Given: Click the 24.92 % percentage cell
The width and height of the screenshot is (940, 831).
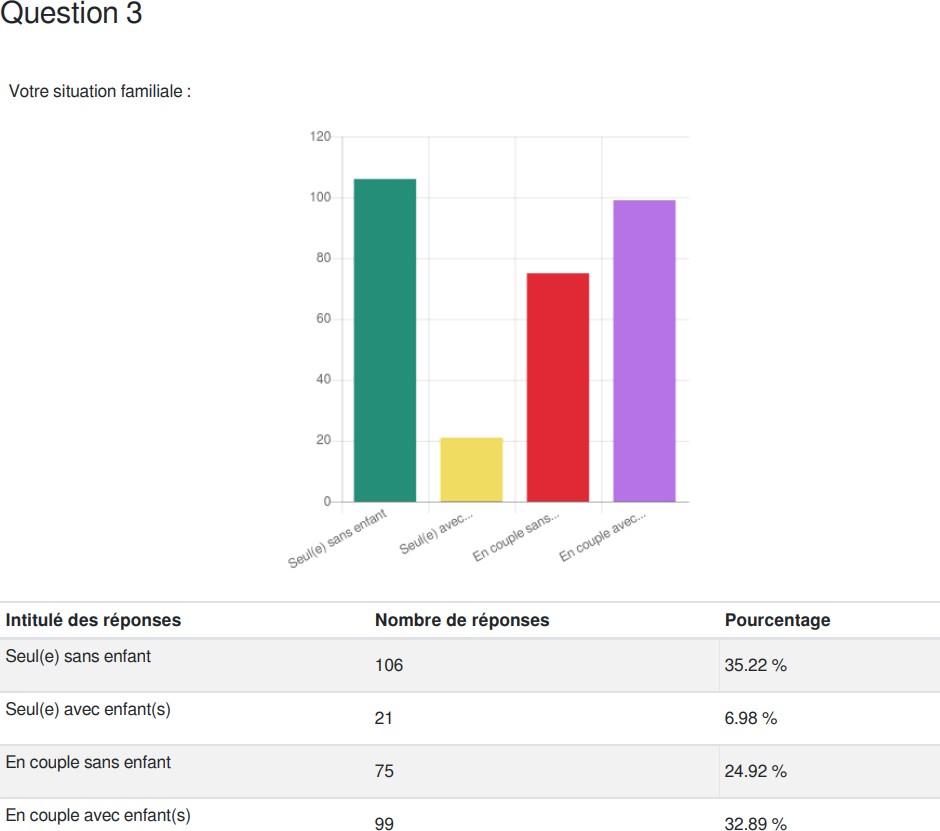Looking at the screenshot, I should 755,770.
